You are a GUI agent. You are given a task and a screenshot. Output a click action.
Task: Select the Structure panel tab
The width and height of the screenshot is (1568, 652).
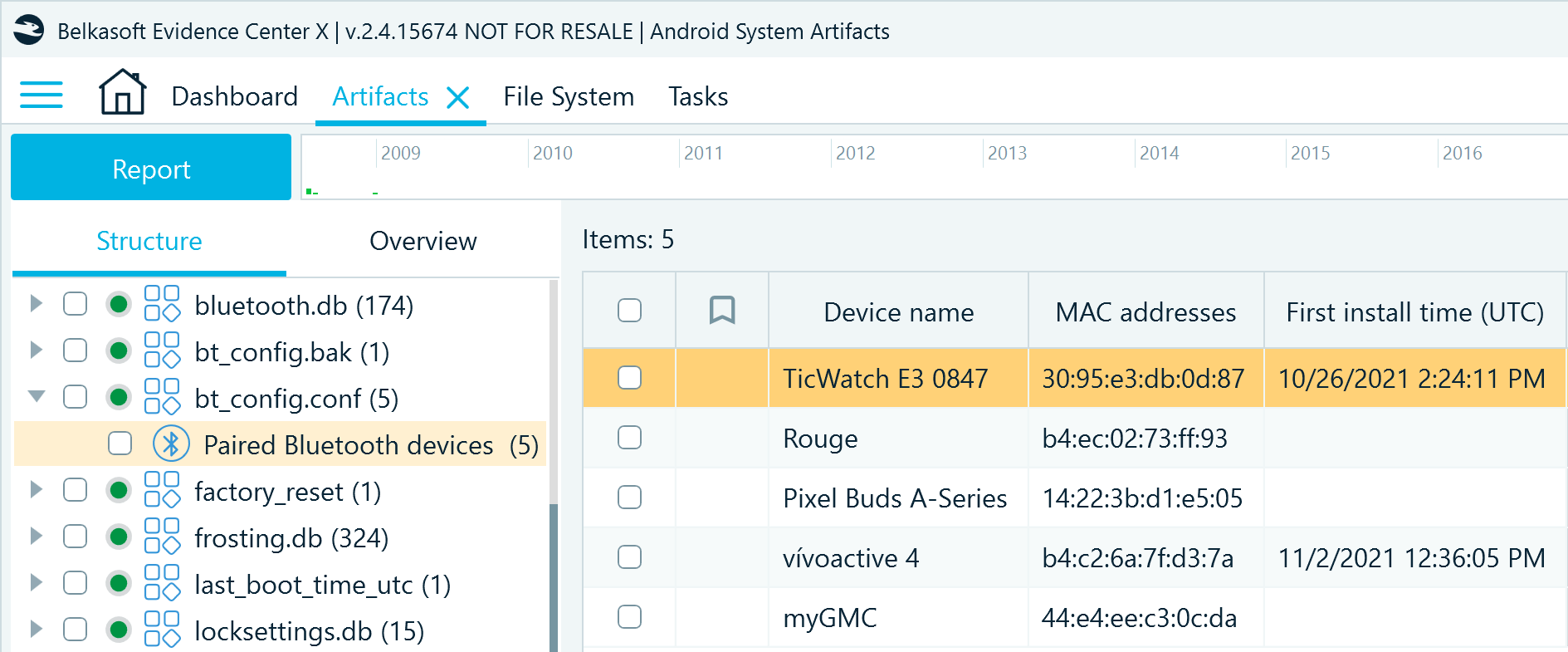(149, 241)
